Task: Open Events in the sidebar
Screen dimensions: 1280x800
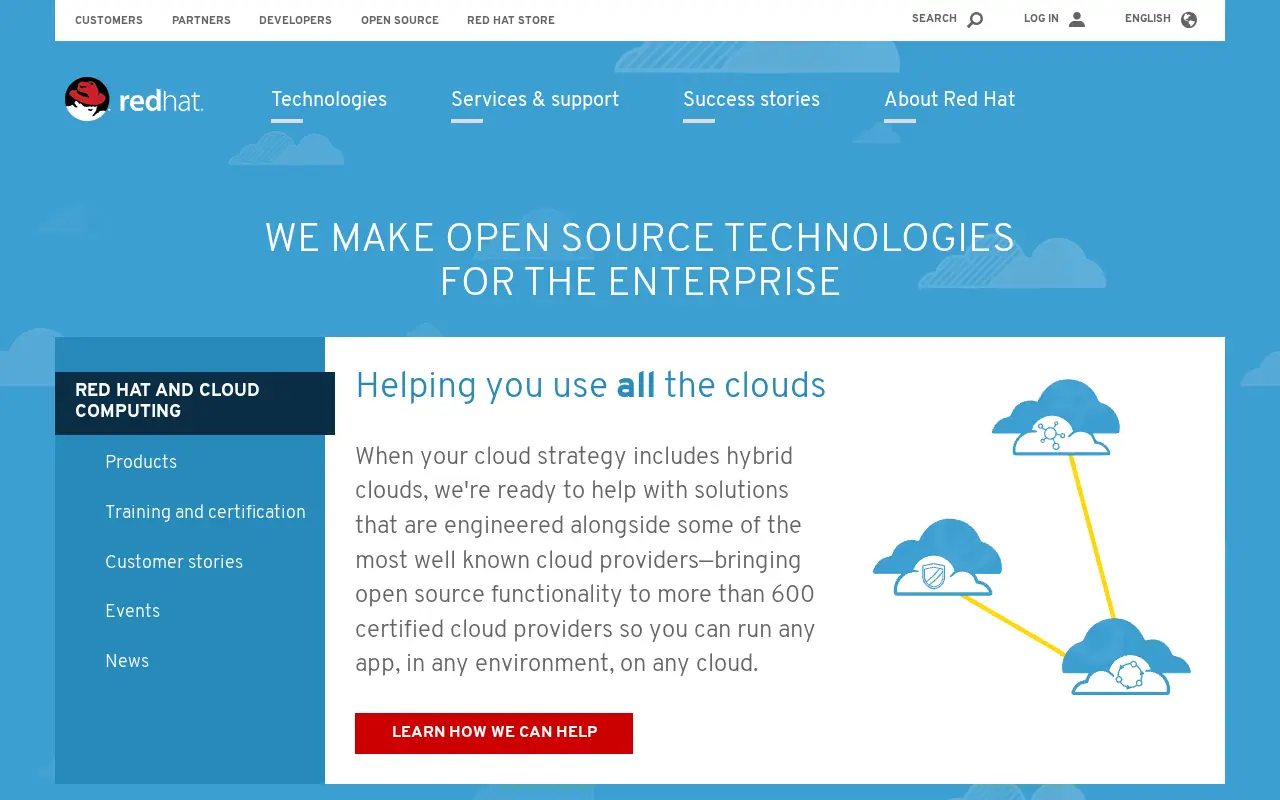Action: 132,611
